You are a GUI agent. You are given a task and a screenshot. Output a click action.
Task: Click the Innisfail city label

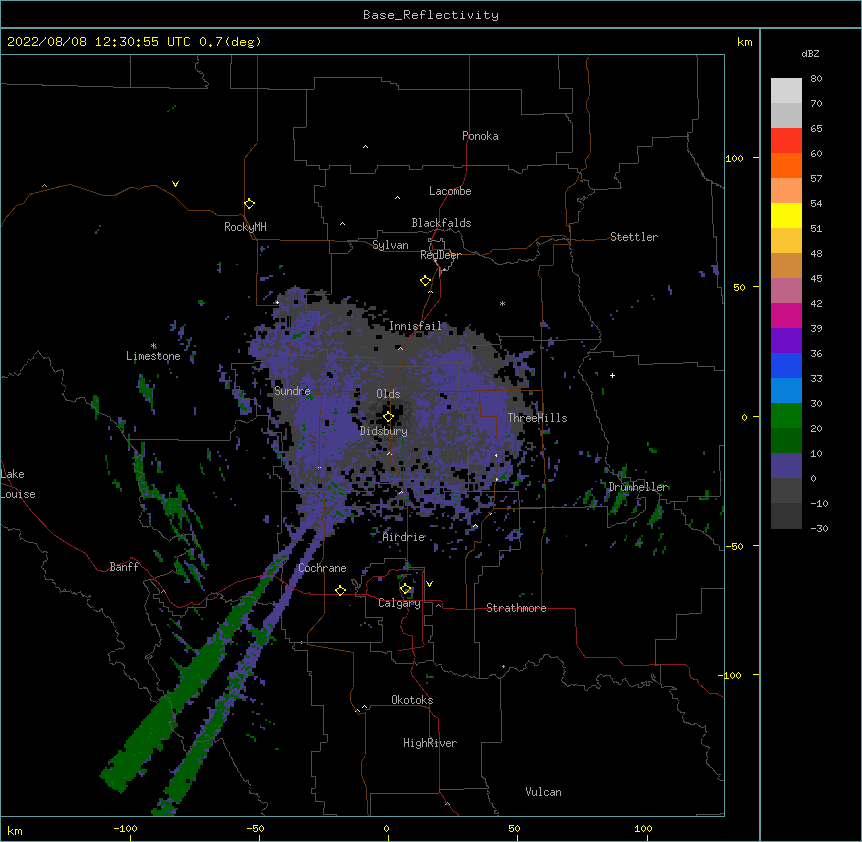[415, 326]
